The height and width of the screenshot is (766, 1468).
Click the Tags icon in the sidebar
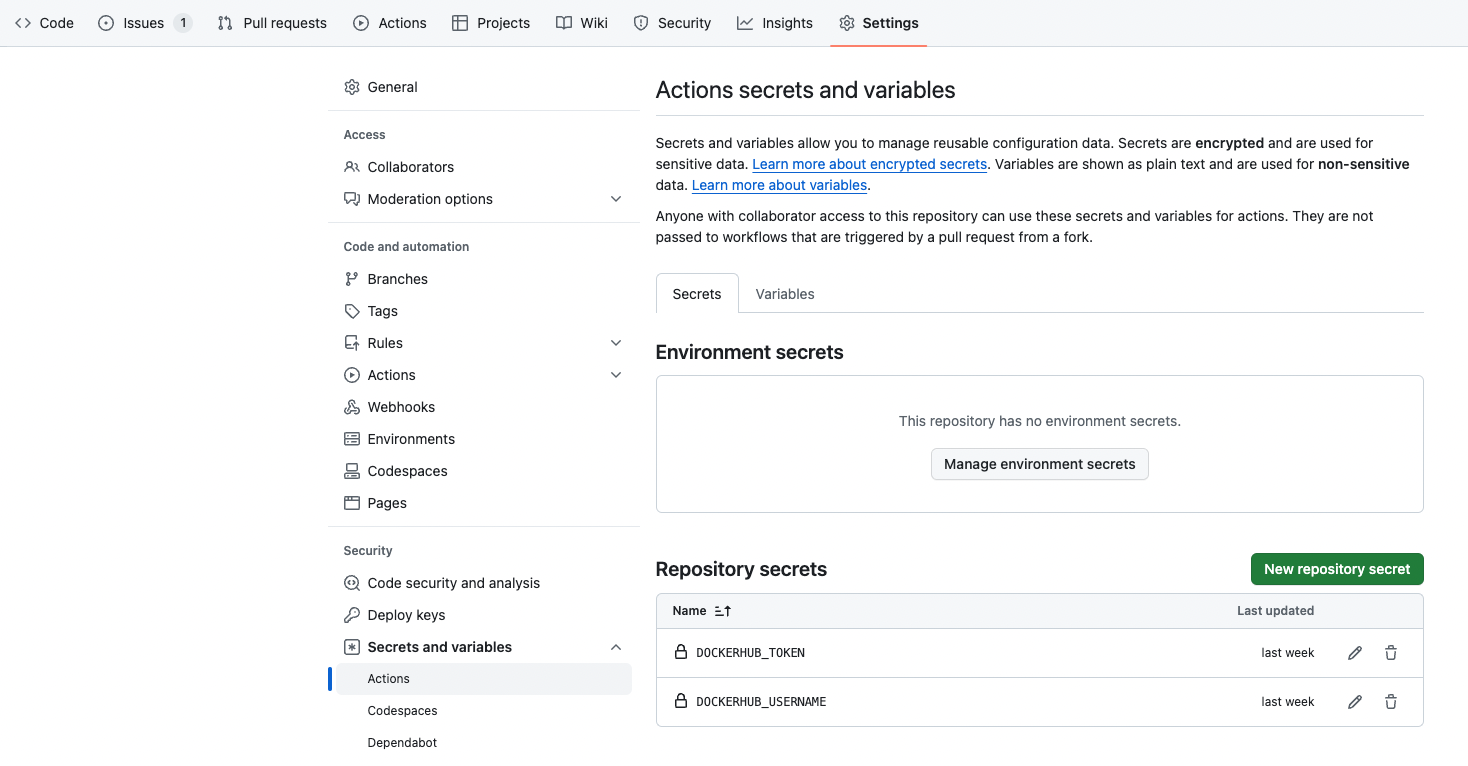click(x=352, y=311)
